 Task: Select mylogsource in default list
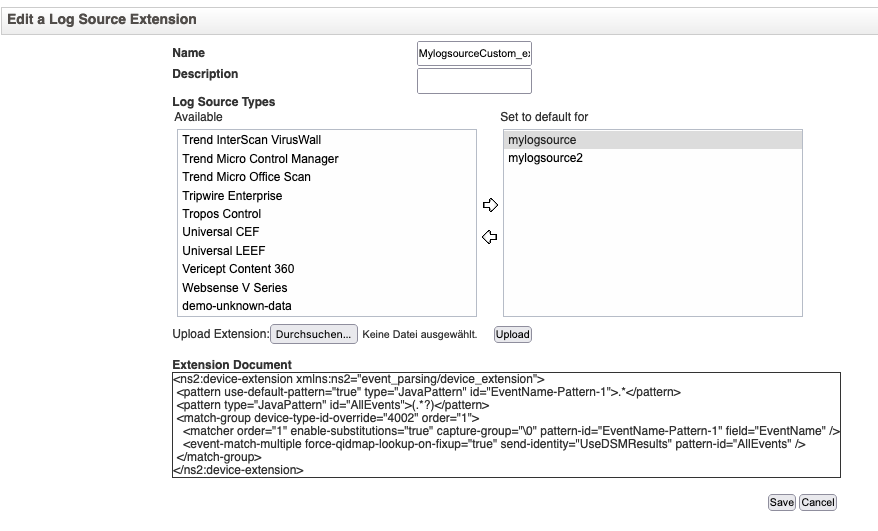542,140
